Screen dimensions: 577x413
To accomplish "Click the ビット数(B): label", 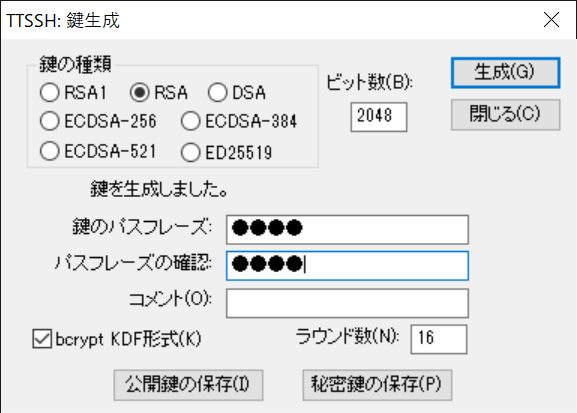I will 369,82.
